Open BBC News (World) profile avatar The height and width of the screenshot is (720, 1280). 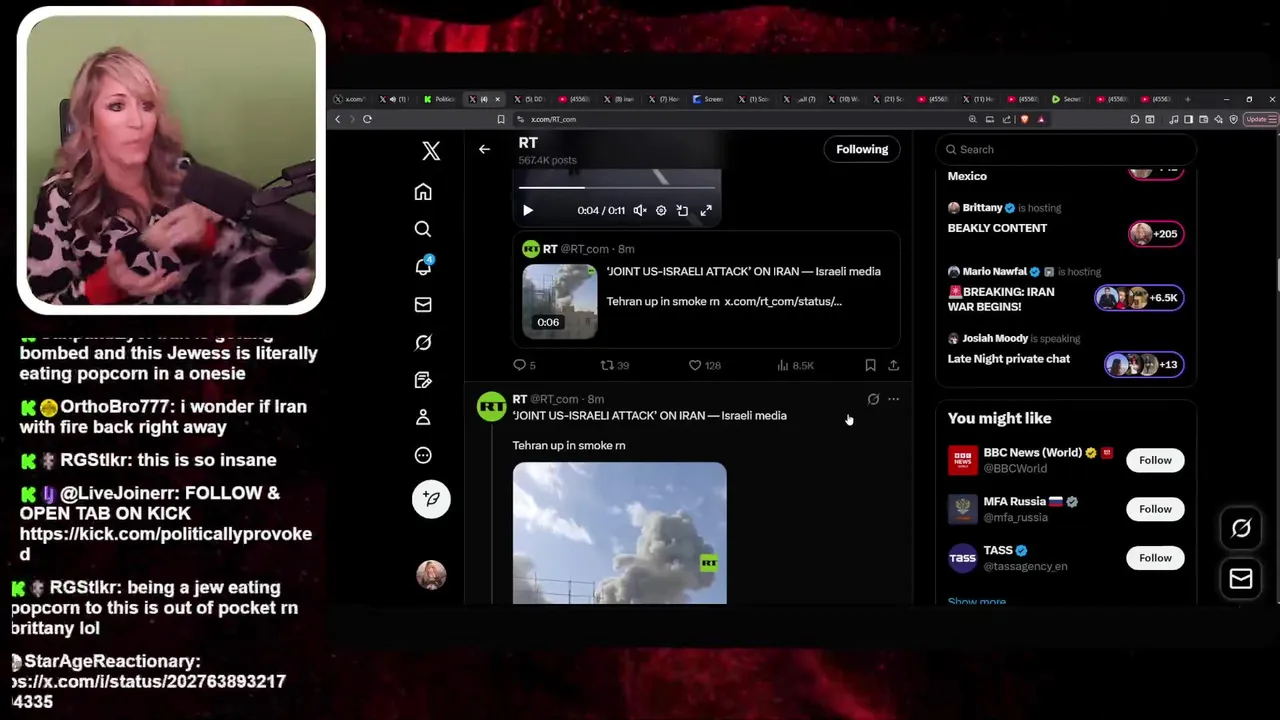[x=963, y=460]
